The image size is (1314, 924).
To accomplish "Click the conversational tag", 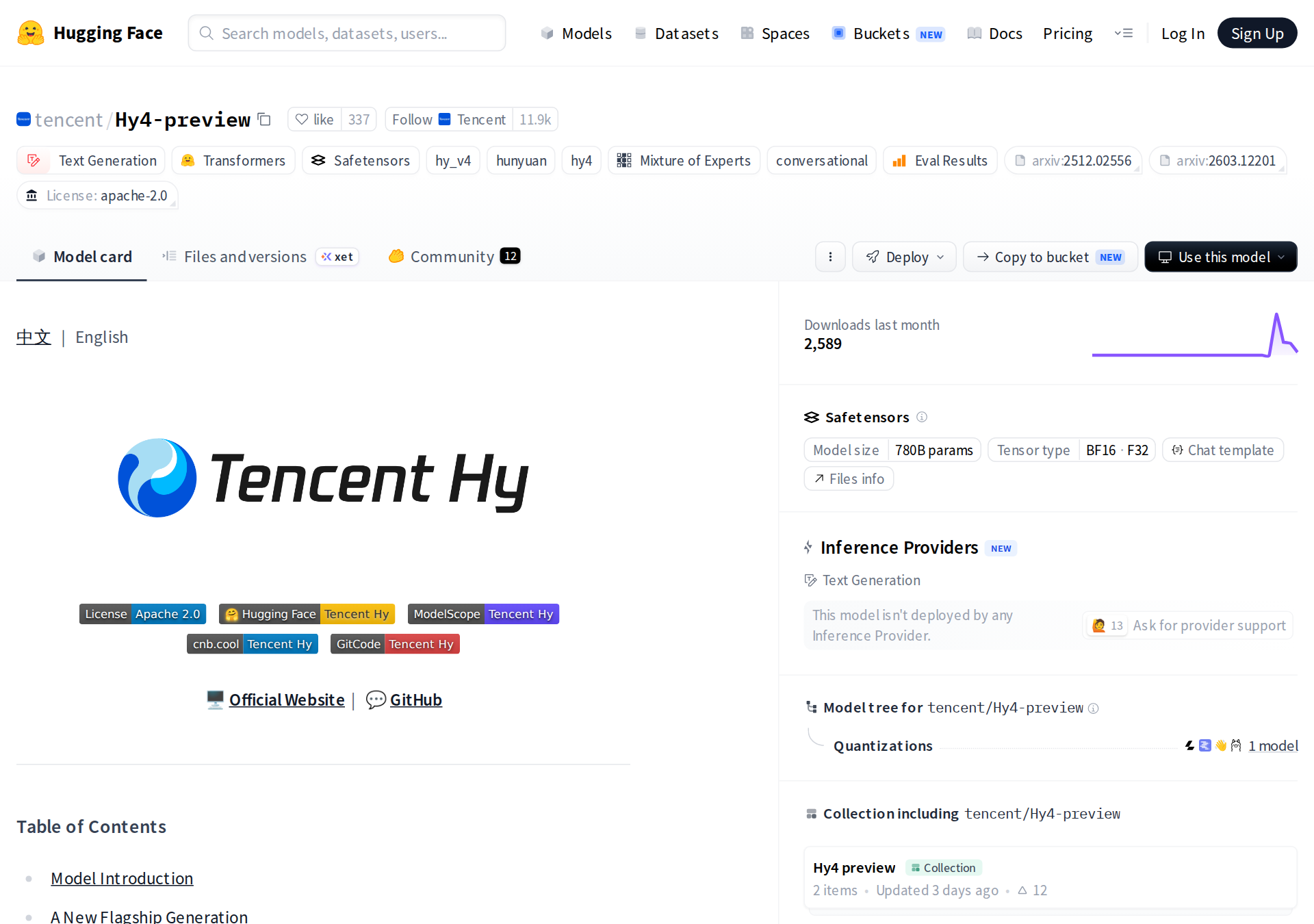I will pyautogui.click(x=821, y=161).
